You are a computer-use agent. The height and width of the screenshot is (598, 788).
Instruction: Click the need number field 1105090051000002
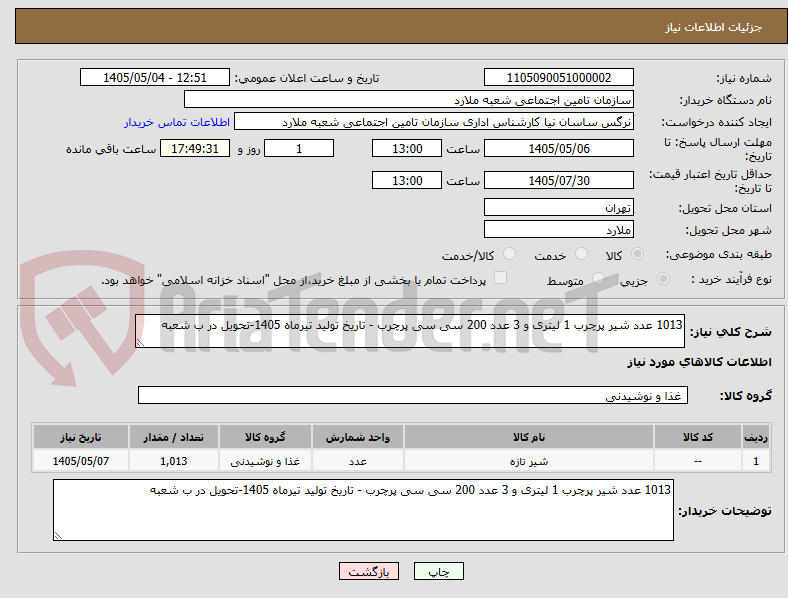click(x=559, y=77)
